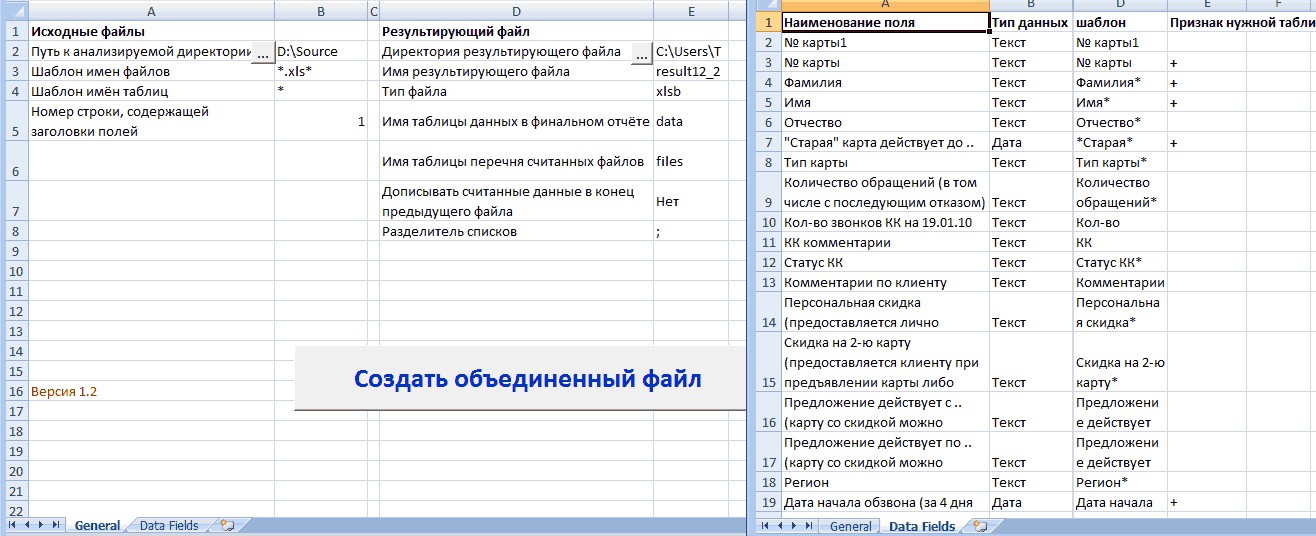Click the *Старая* template cell
This screenshot has width=1316, height=536.
(1120, 142)
